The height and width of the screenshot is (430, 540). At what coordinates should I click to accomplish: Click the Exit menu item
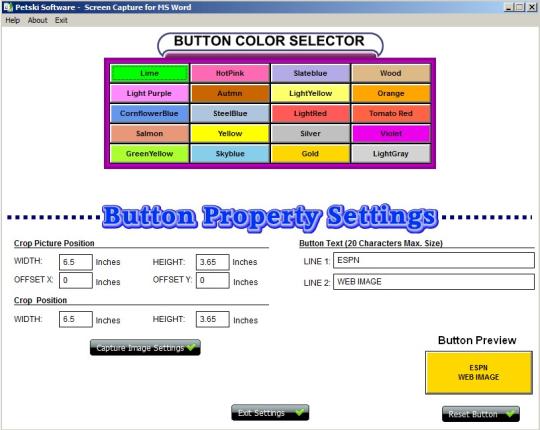(61, 20)
